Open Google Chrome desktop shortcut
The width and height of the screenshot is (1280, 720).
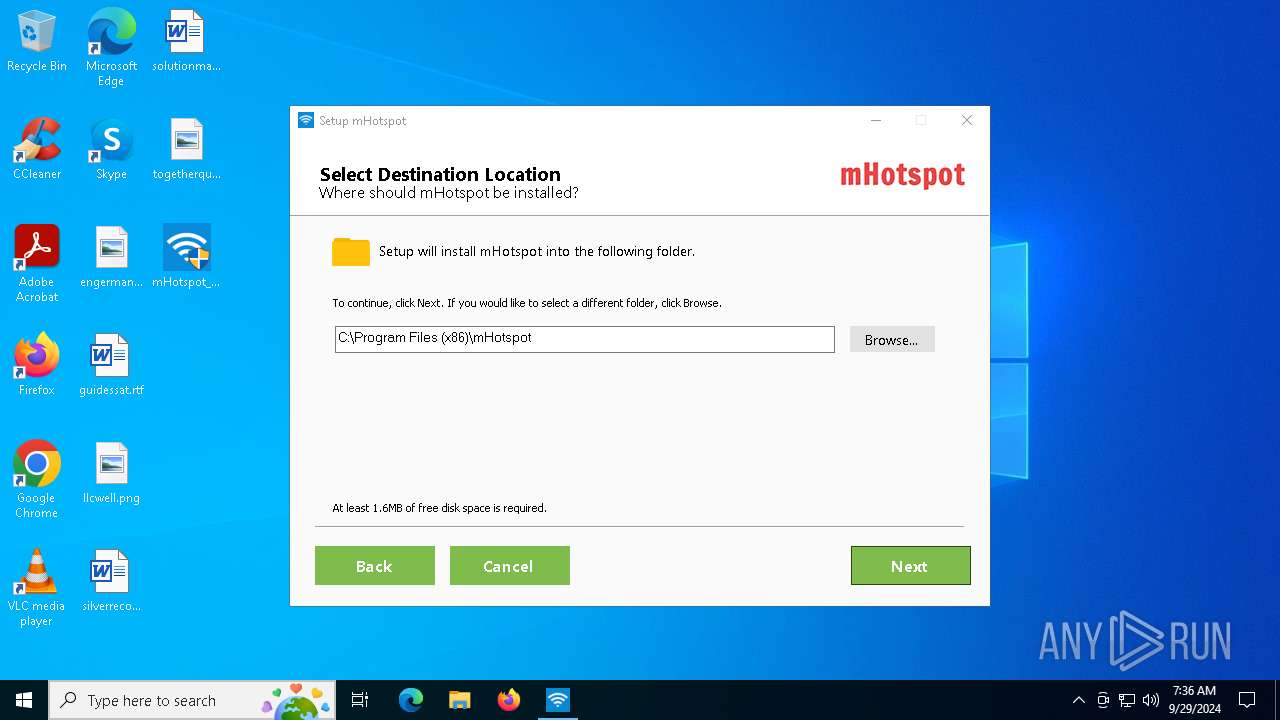pos(37,480)
